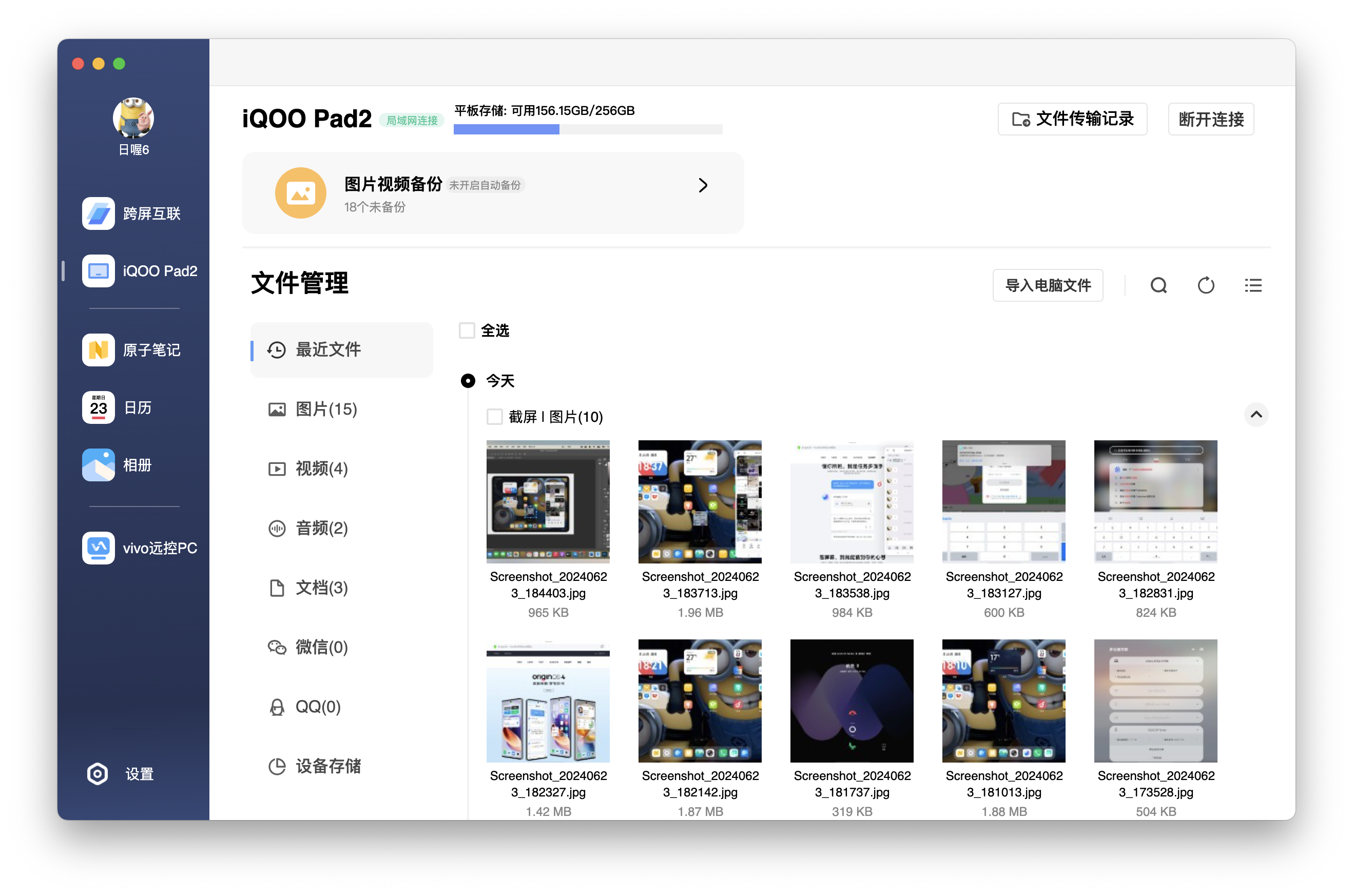Screen dimensions: 1353x896
Task: Select thumbnail Screenshot_20240623_183713.jpg
Action: click(700, 501)
